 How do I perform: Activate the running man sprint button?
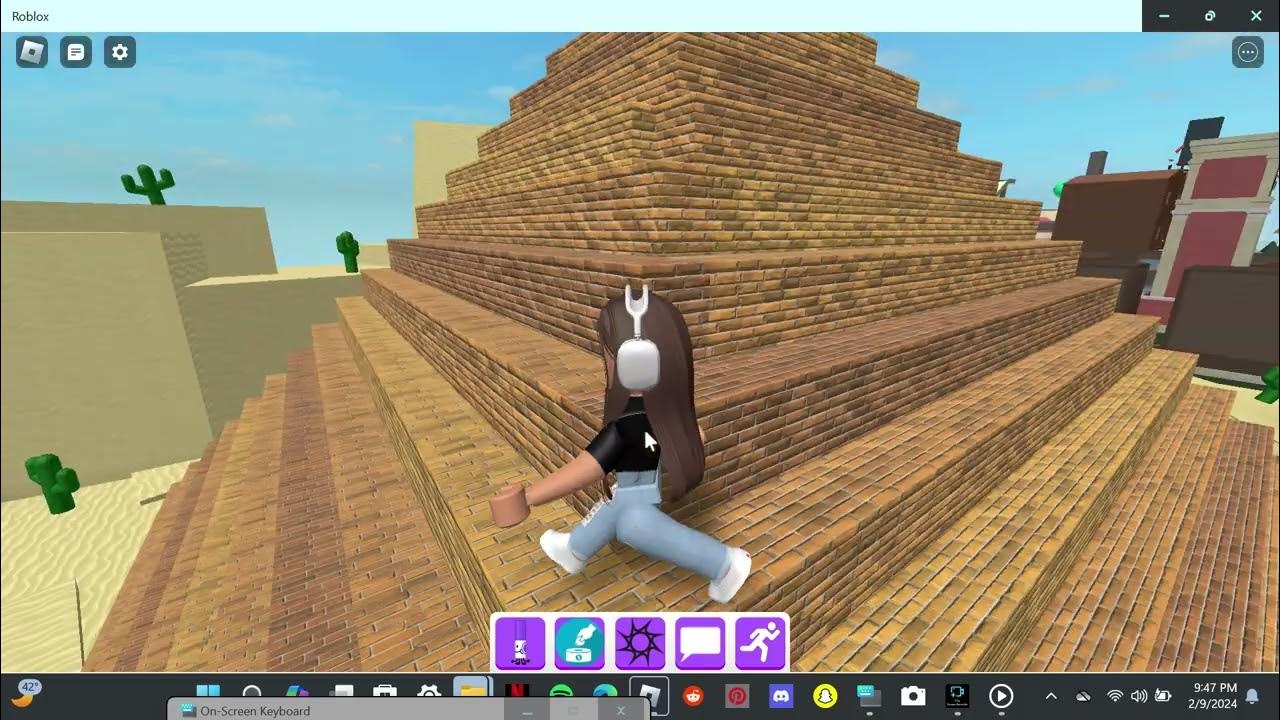[760, 643]
